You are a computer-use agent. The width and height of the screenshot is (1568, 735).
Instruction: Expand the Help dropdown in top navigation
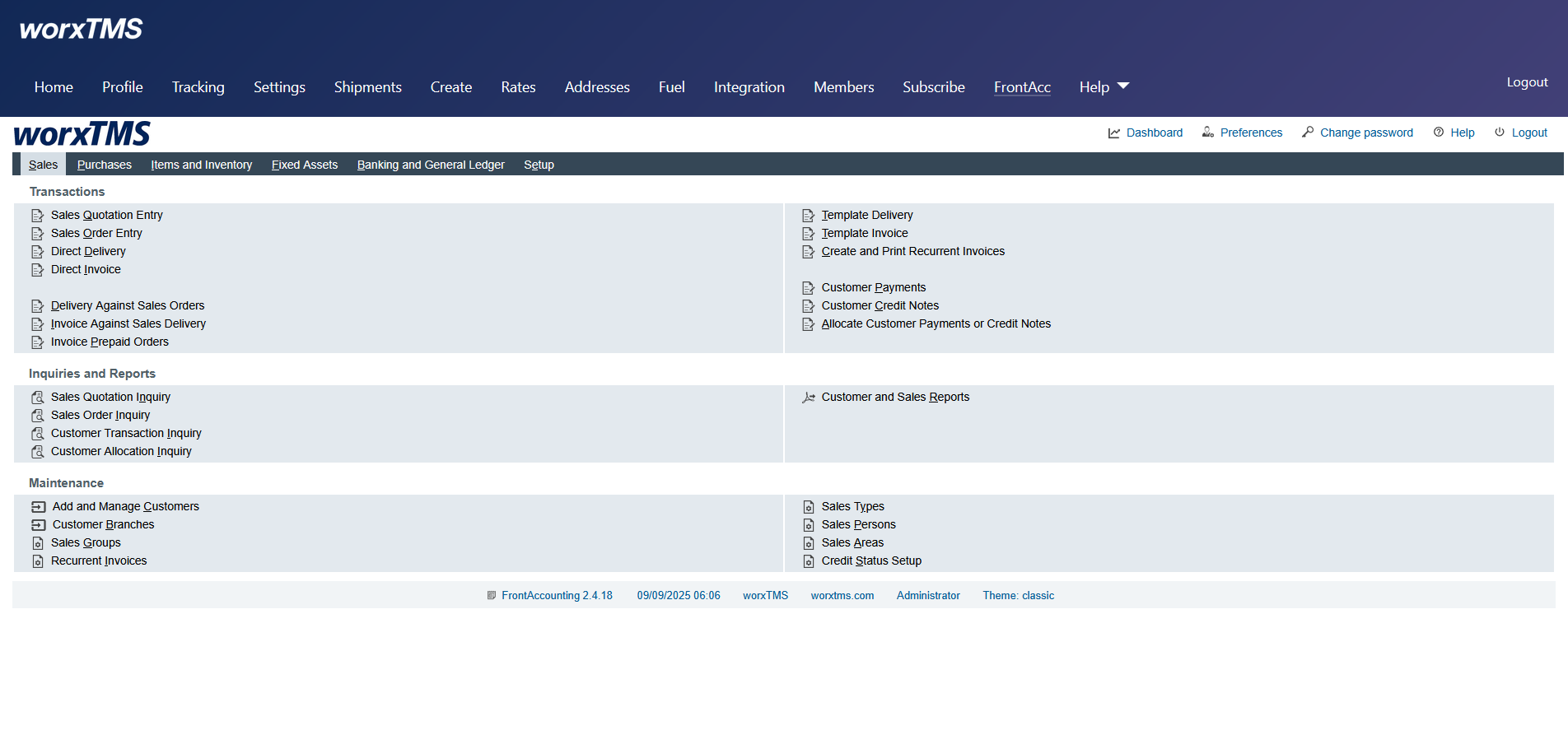click(x=1104, y=87)
